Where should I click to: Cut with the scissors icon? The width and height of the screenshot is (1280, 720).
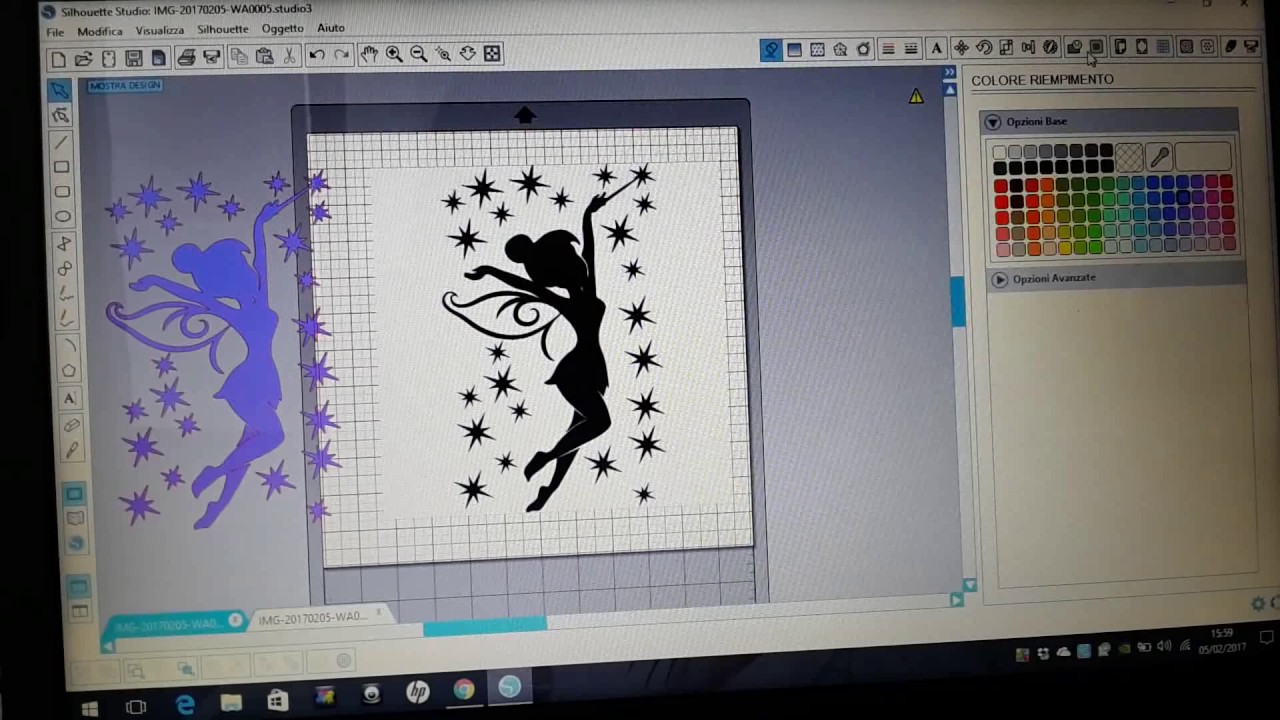coord(289,56)
